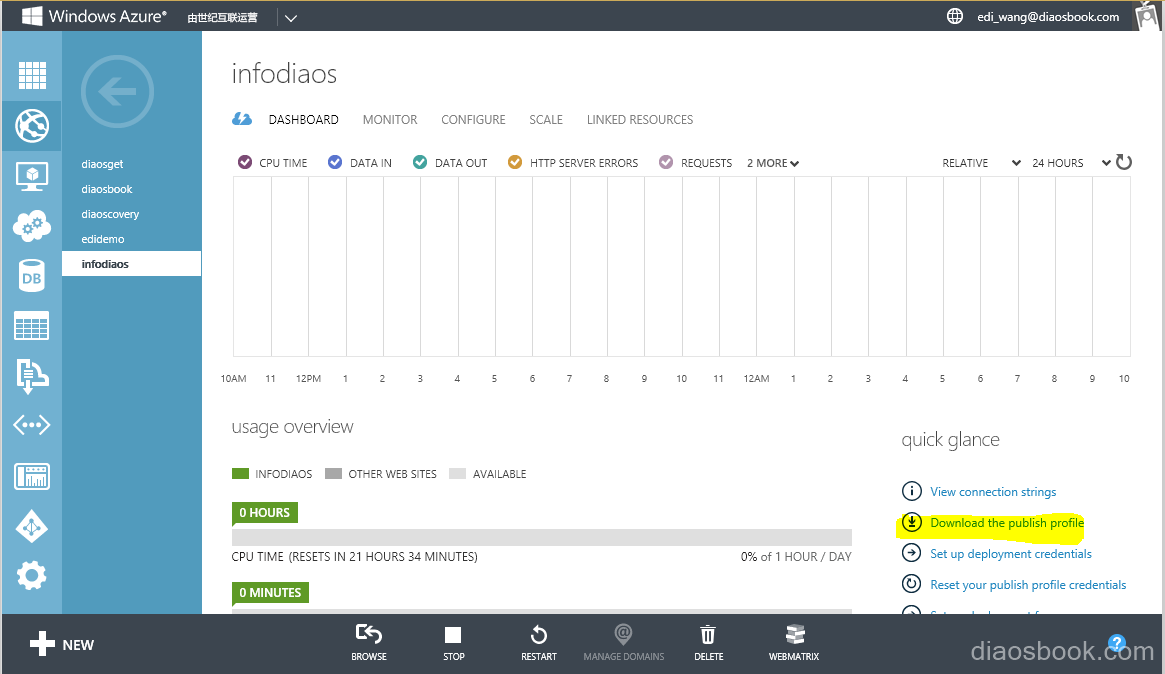Expand the 2 More metrics dropdown
The width and height of the screenshot is (1165, 674).
coord(773,163)
